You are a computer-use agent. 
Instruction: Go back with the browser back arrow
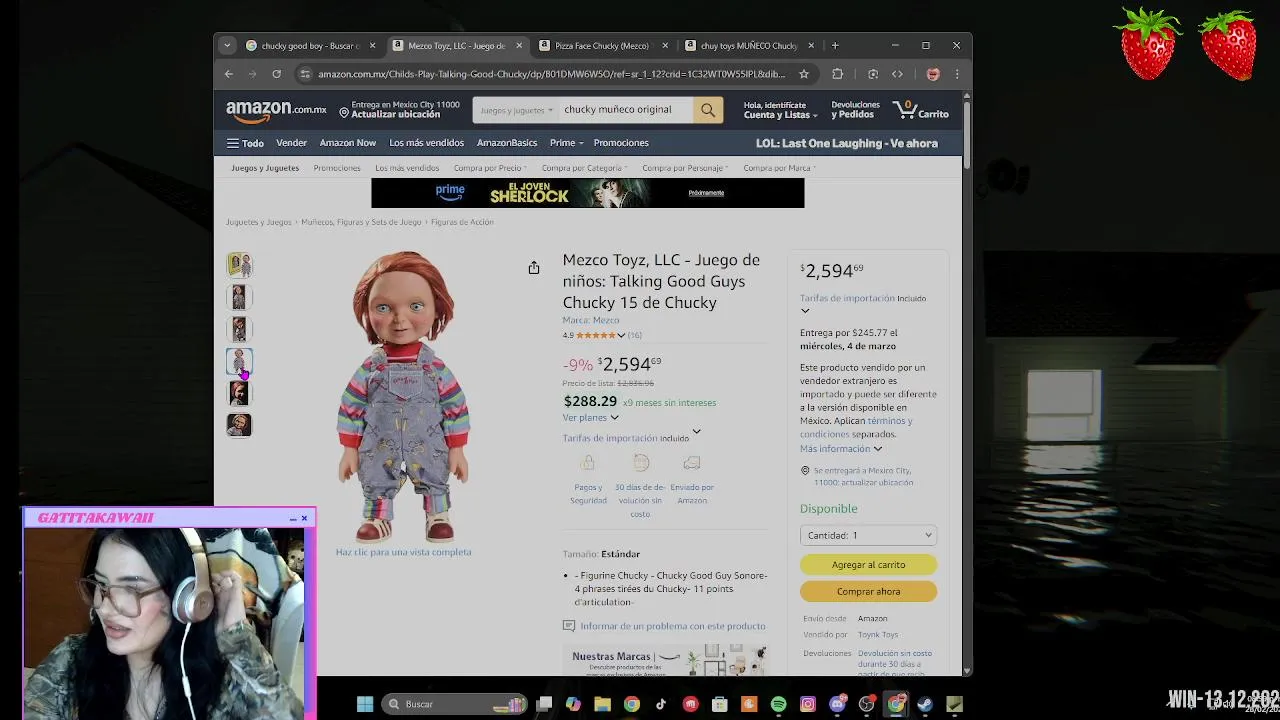point(229,74)
